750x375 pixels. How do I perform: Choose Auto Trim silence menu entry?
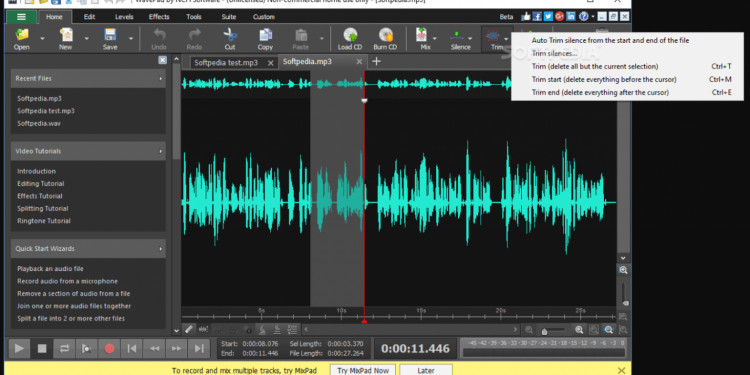coord(627,41)
